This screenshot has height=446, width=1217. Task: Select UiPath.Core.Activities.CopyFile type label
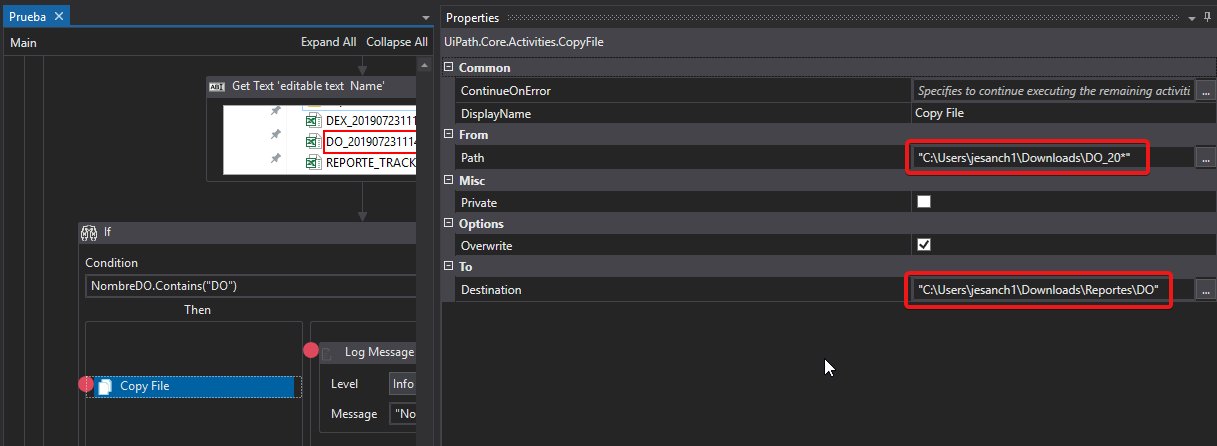tap(524, 42)
